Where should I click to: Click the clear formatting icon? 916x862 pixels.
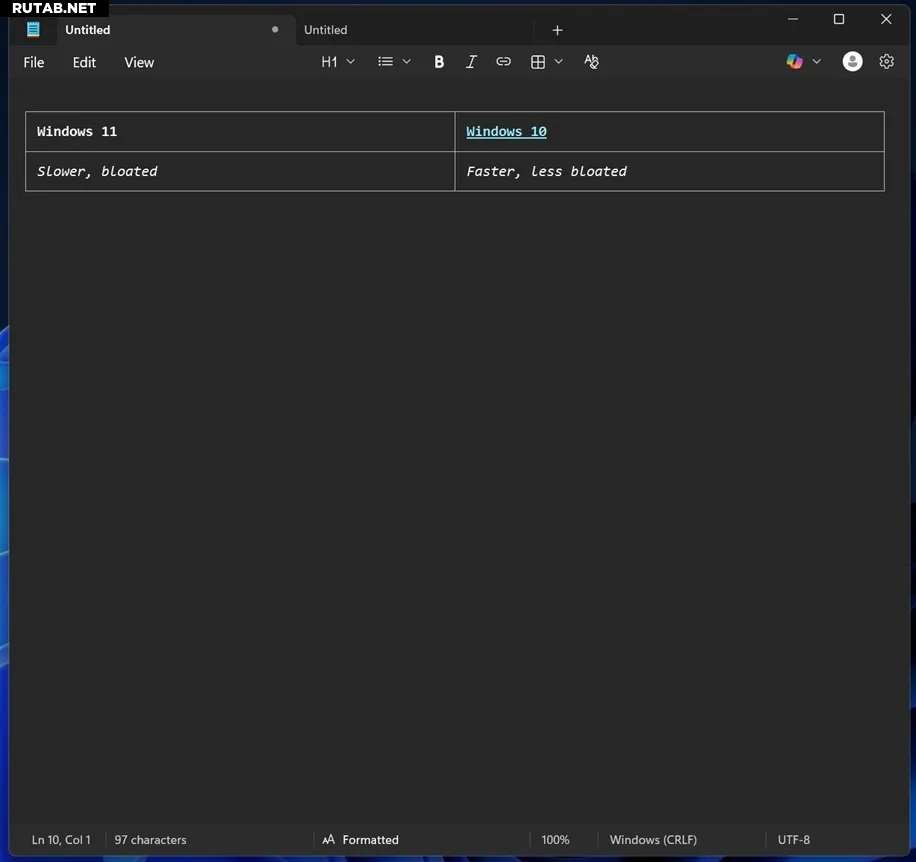tap(591, 62)
